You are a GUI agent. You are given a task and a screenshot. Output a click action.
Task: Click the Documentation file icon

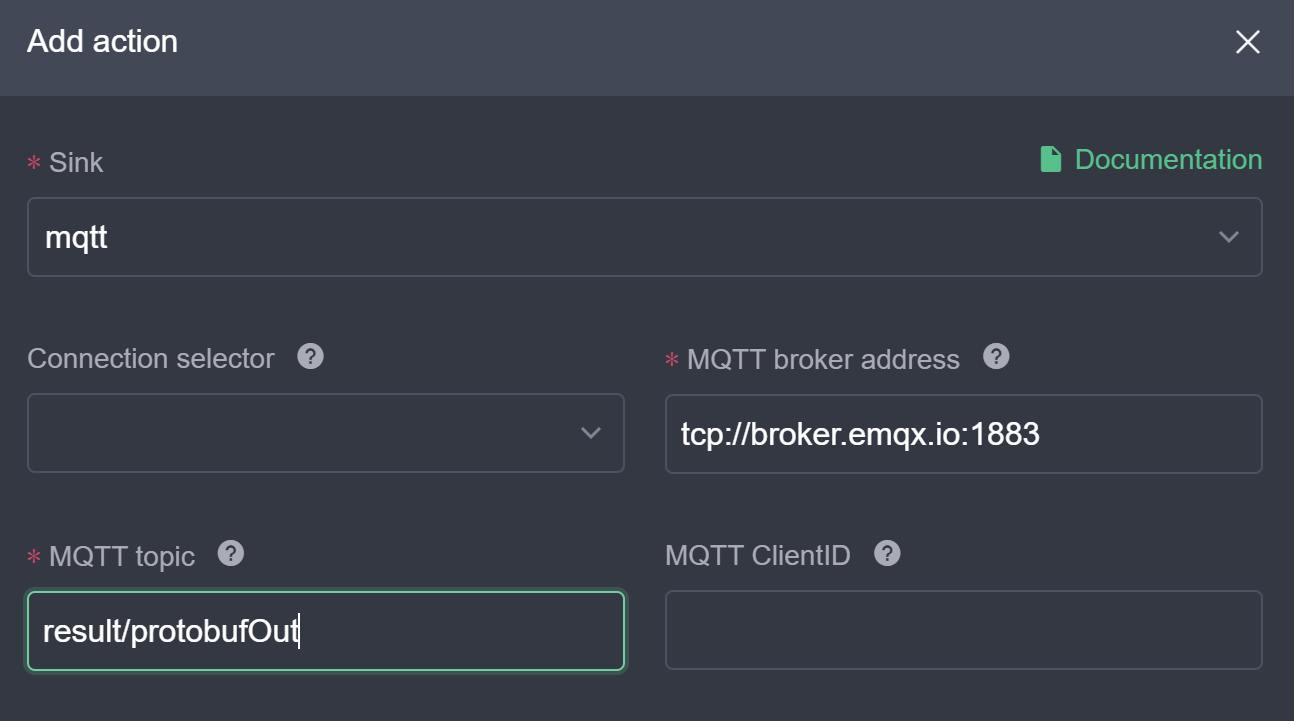(1050, 160)
